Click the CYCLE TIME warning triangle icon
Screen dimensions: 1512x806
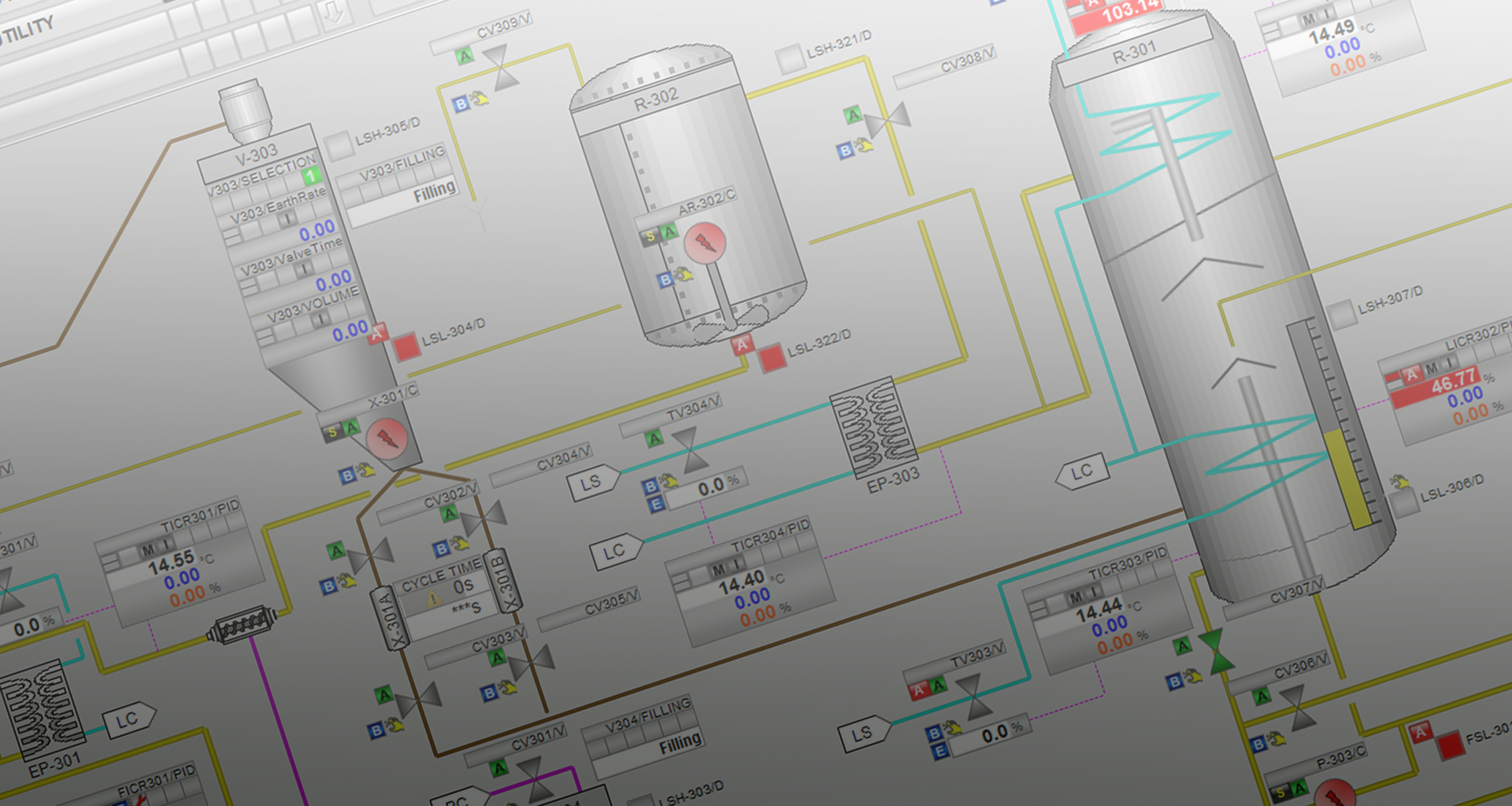pyautogui.click(x=432, y=600)
